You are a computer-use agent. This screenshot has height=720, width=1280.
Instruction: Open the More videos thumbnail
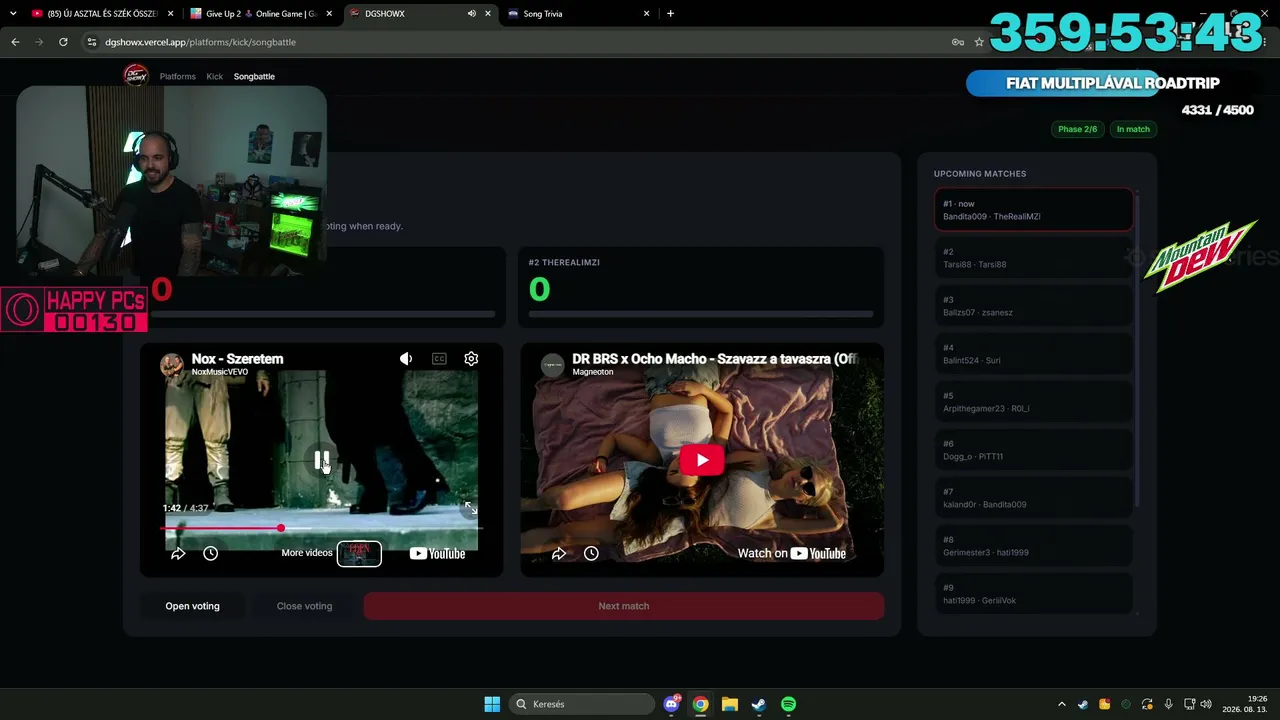359,553
